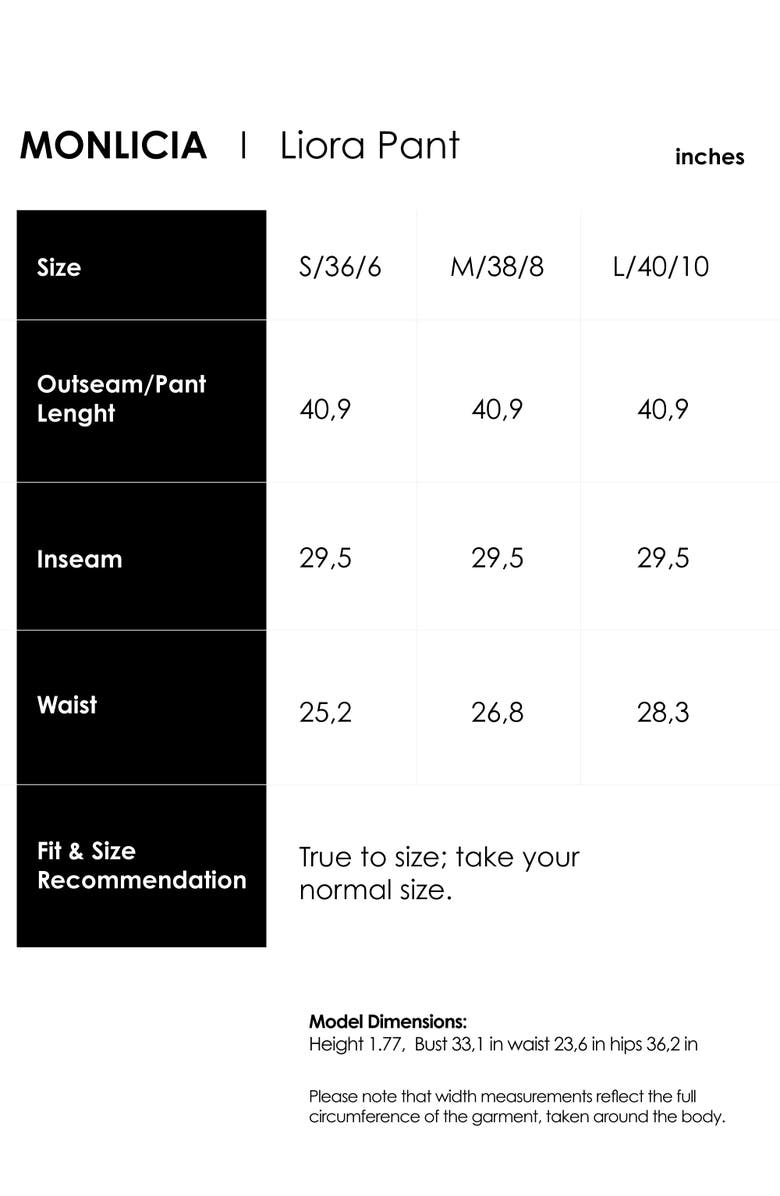The height and width of the screenshot is (1196, 780).
Task: Select the S/36/6 size column
Action: click(340, 267)
